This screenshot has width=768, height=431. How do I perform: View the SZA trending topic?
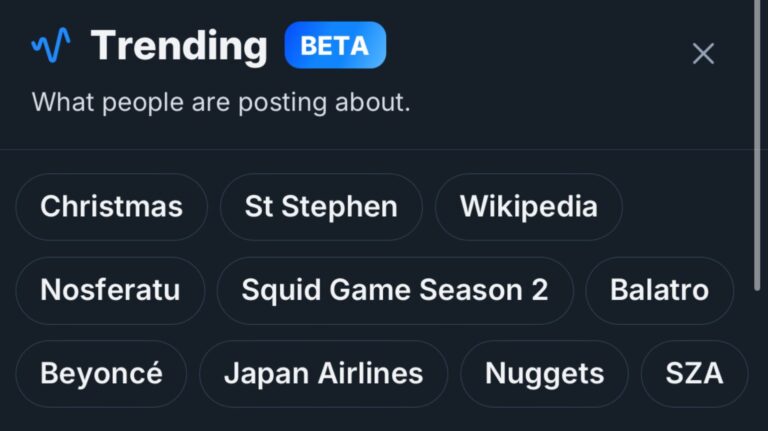tap(694, 374)
